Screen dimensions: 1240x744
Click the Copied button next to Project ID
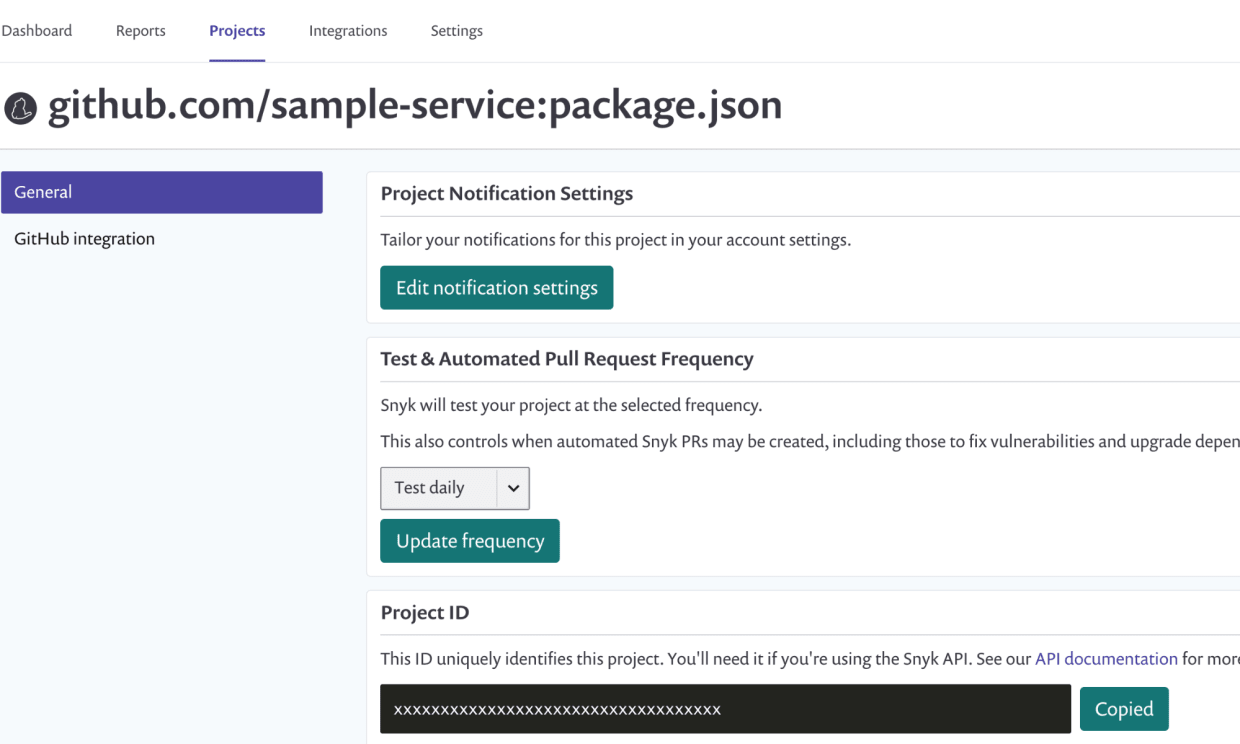tap(1124, 709)
